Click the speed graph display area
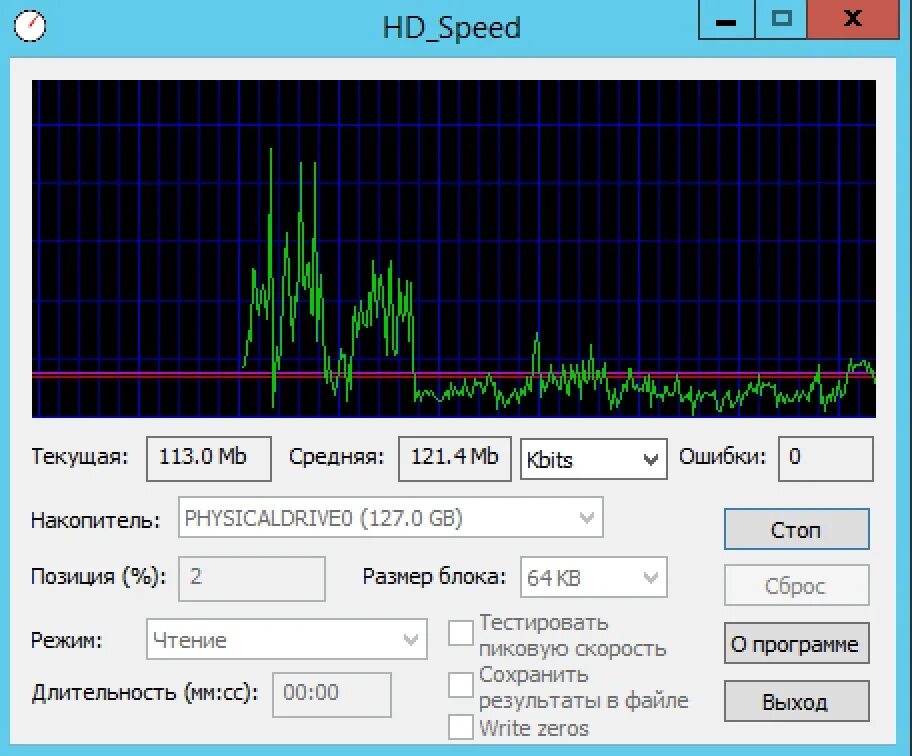The height and width of the screenshot is (756, 912). point(454,248)
